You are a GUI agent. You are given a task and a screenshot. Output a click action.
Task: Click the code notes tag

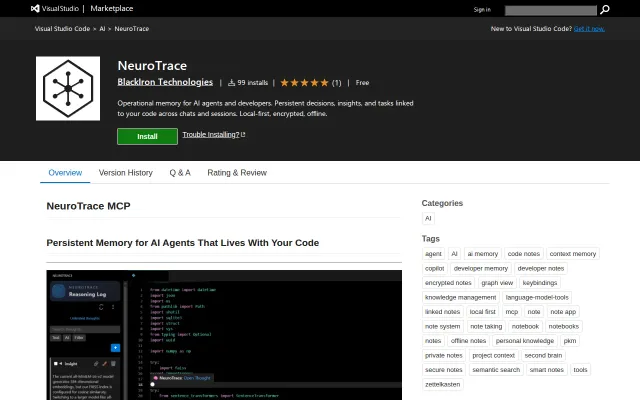524,254
